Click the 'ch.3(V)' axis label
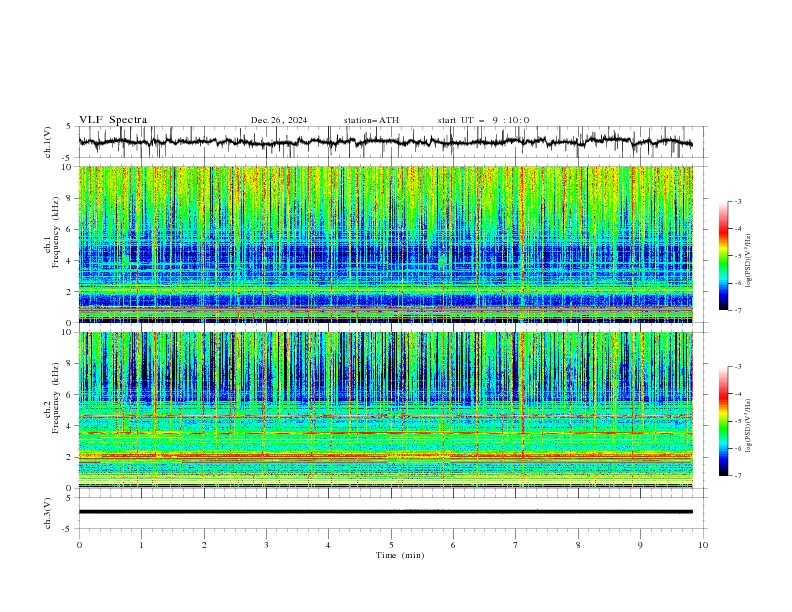 pyautogui.click(x=47, y=513)
